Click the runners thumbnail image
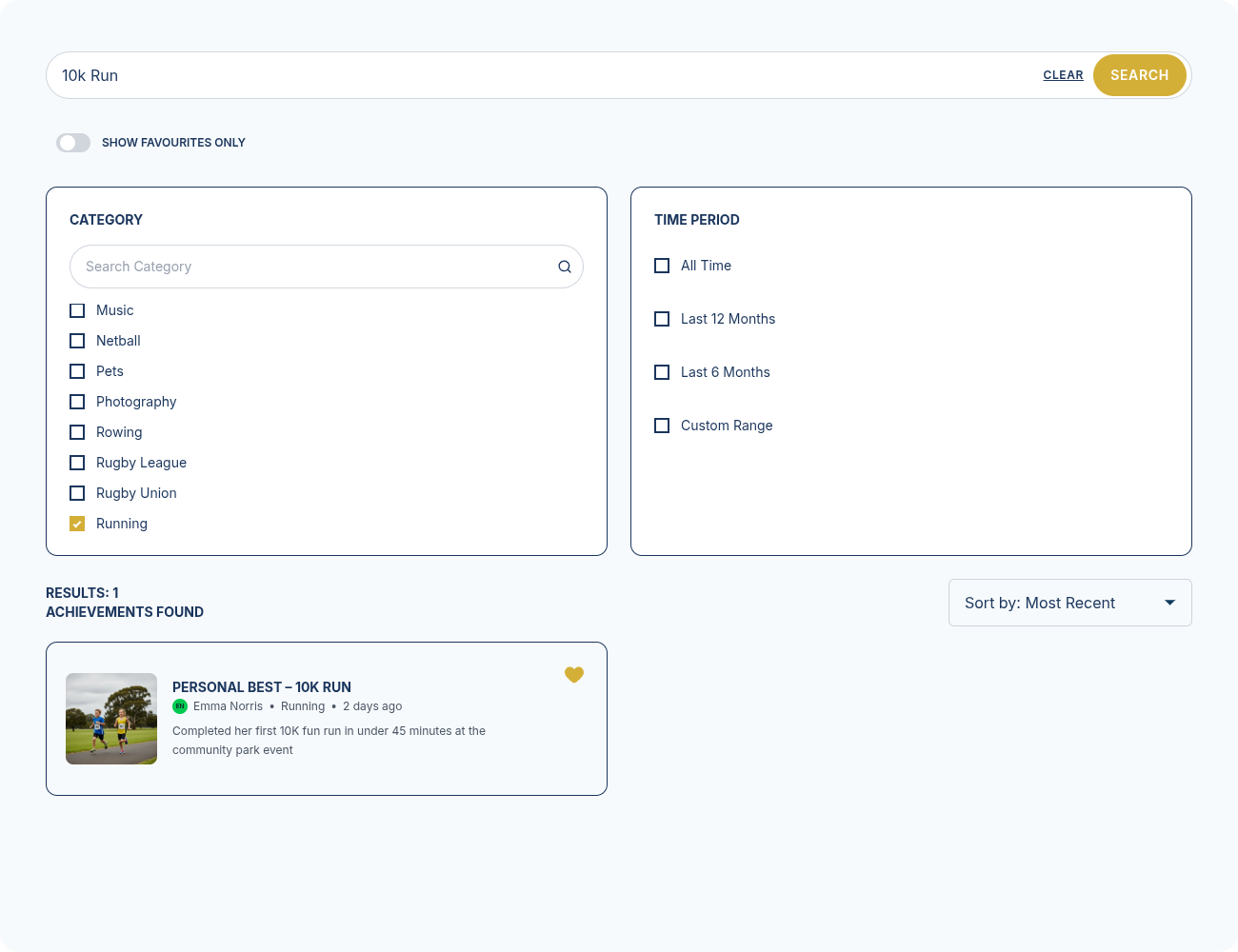This screenshot has width=1238, height=952. [x=111, y=719]
